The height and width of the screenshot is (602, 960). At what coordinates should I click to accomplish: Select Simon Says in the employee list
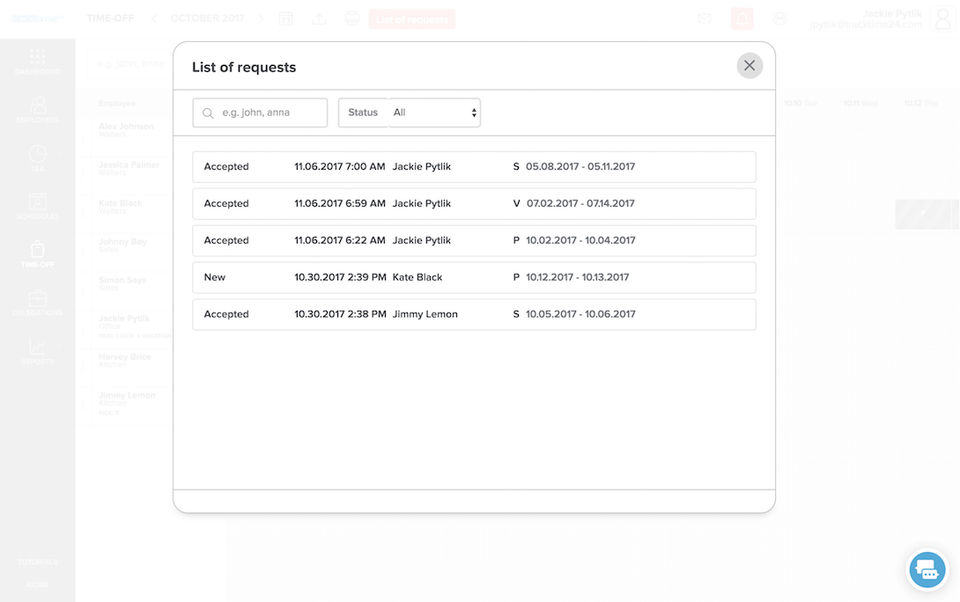(122, 280)
